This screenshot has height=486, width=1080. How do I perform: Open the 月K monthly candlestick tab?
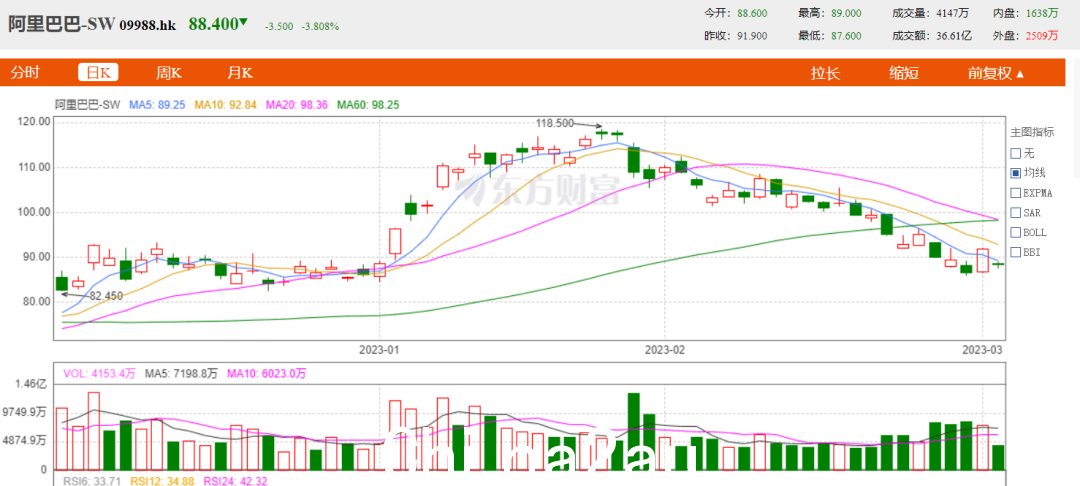(240, 73)
